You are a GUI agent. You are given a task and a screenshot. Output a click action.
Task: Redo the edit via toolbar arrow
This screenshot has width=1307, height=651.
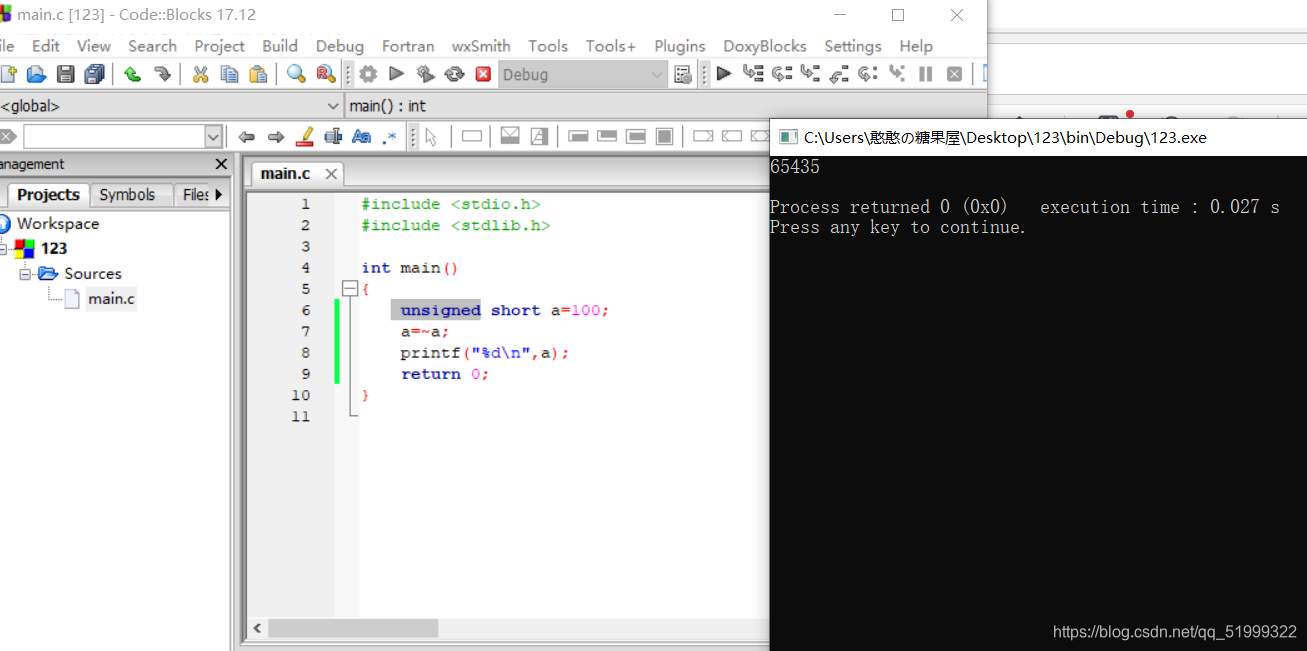pos(162,74)
